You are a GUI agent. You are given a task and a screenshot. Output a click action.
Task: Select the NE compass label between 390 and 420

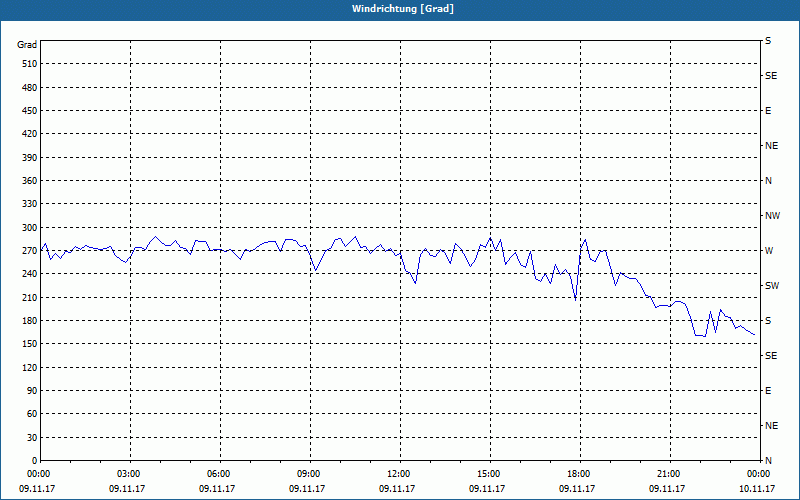(x=771, y=146)
